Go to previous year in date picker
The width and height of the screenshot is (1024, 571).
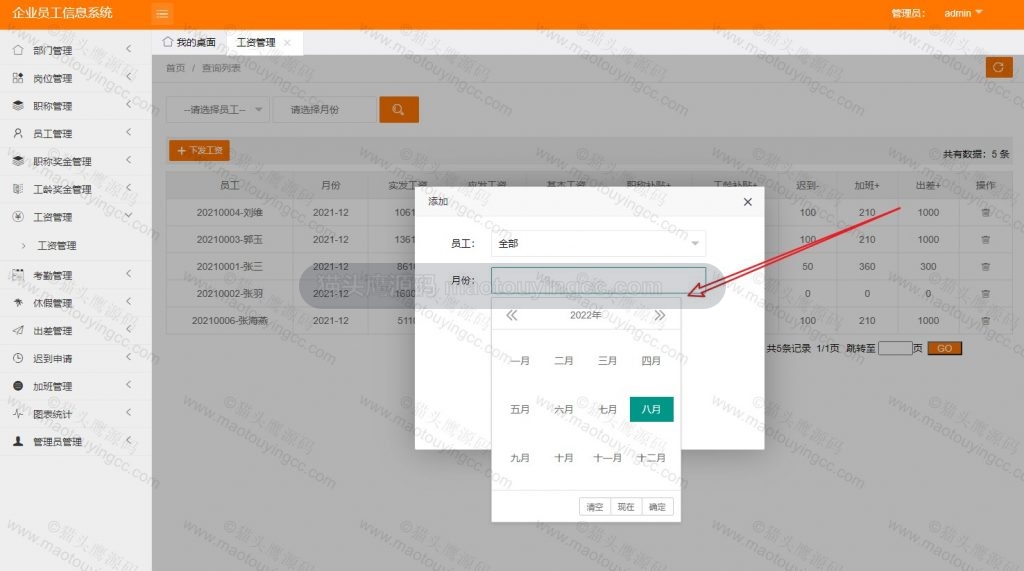tap(511, 316)
